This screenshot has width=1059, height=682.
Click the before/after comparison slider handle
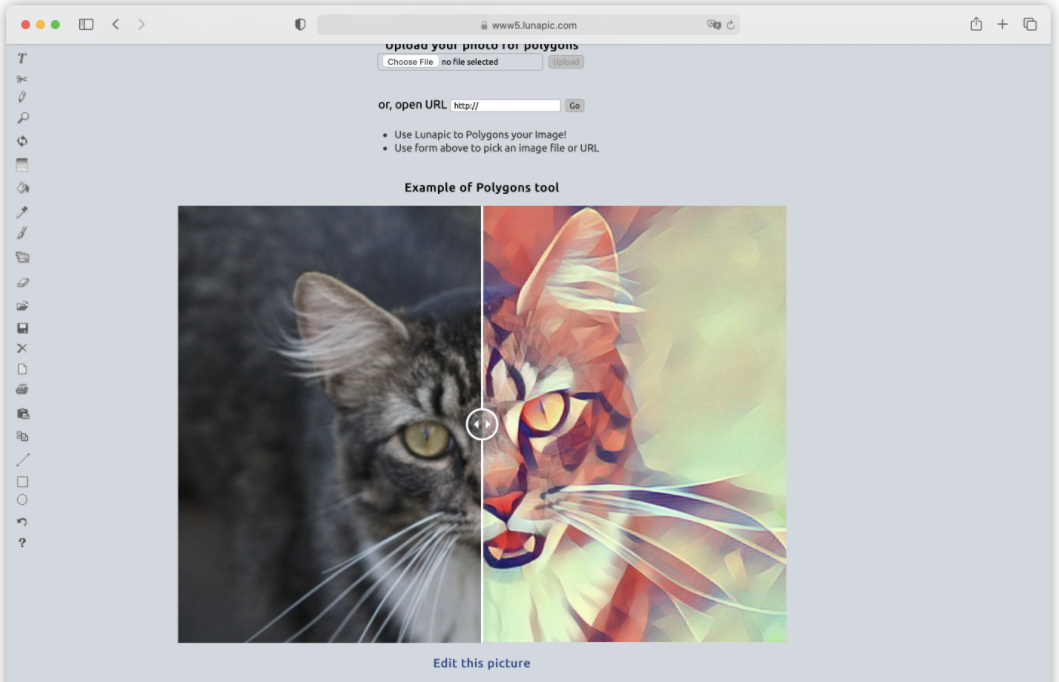(482, 424)
